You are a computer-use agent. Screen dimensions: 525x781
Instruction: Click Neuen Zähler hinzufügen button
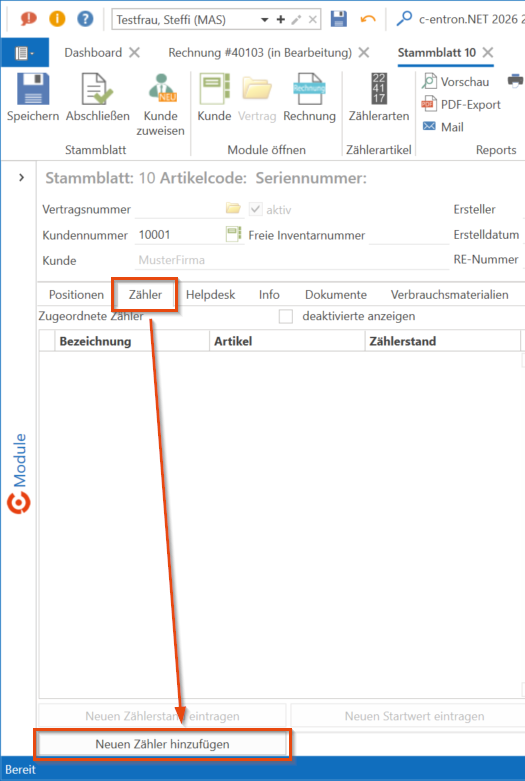tap(162, 744)
